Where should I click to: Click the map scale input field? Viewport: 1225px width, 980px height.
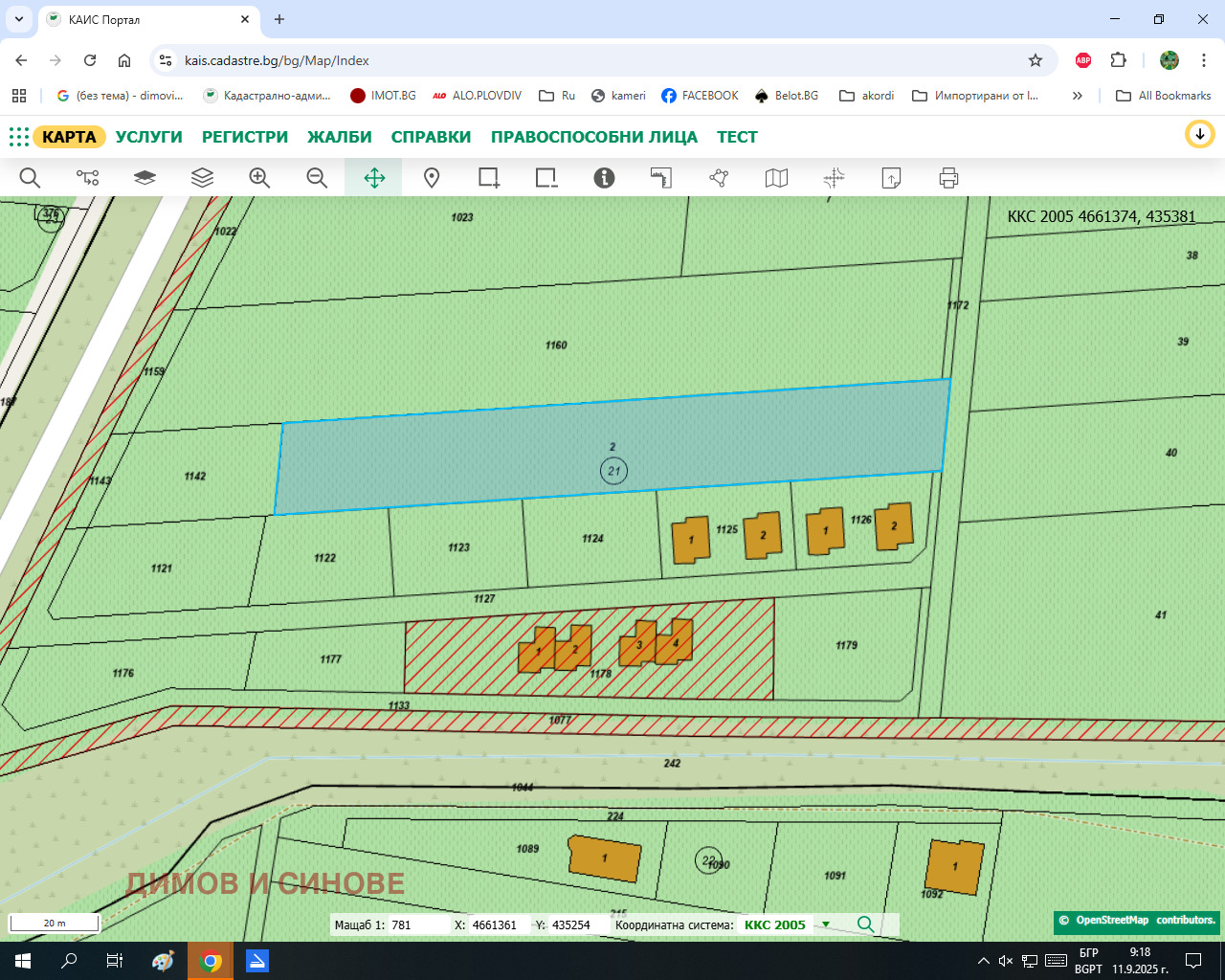[x=418, y=925]
